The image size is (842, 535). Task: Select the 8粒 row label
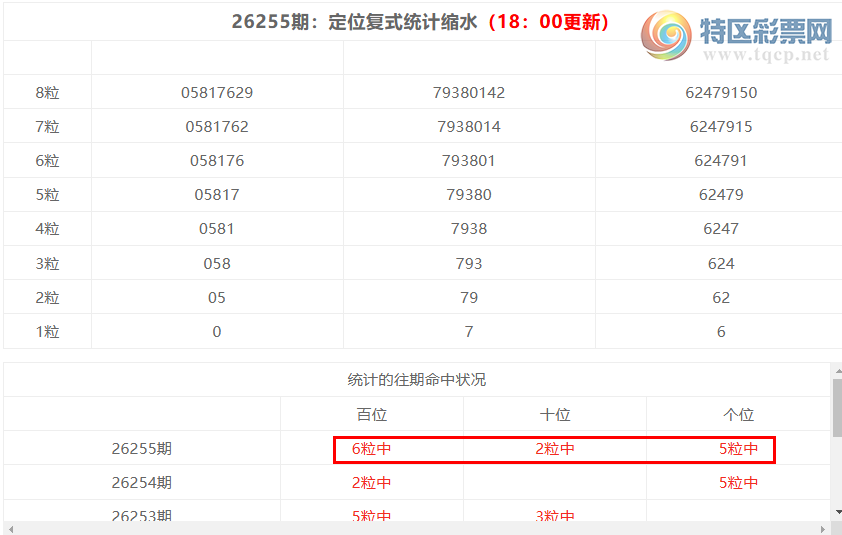pos(47,92)
